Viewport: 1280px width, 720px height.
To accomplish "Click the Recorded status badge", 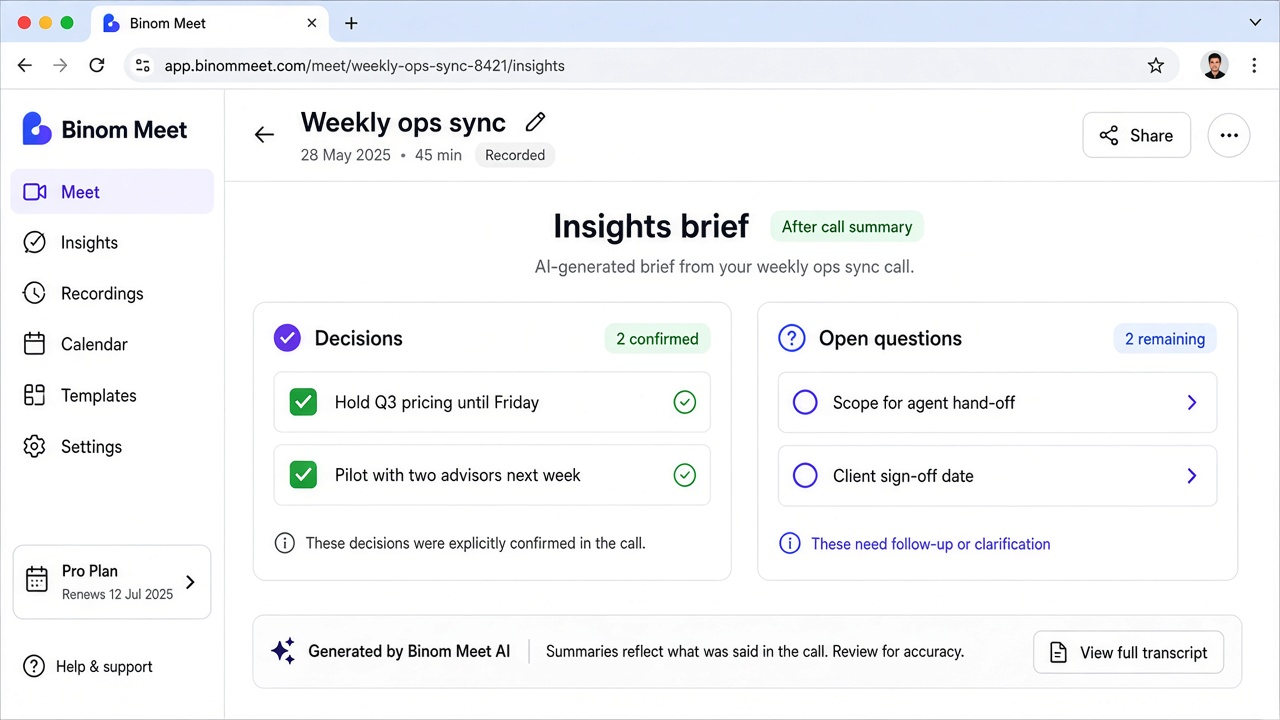I will 515,155.
